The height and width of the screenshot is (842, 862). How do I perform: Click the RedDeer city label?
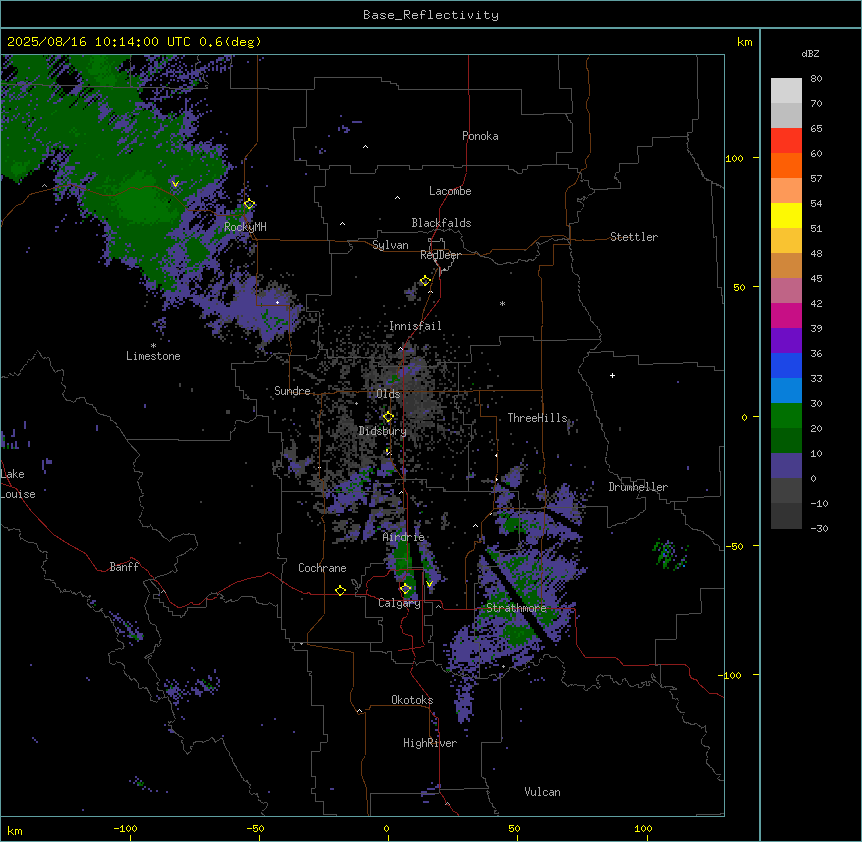click(440, 255)
